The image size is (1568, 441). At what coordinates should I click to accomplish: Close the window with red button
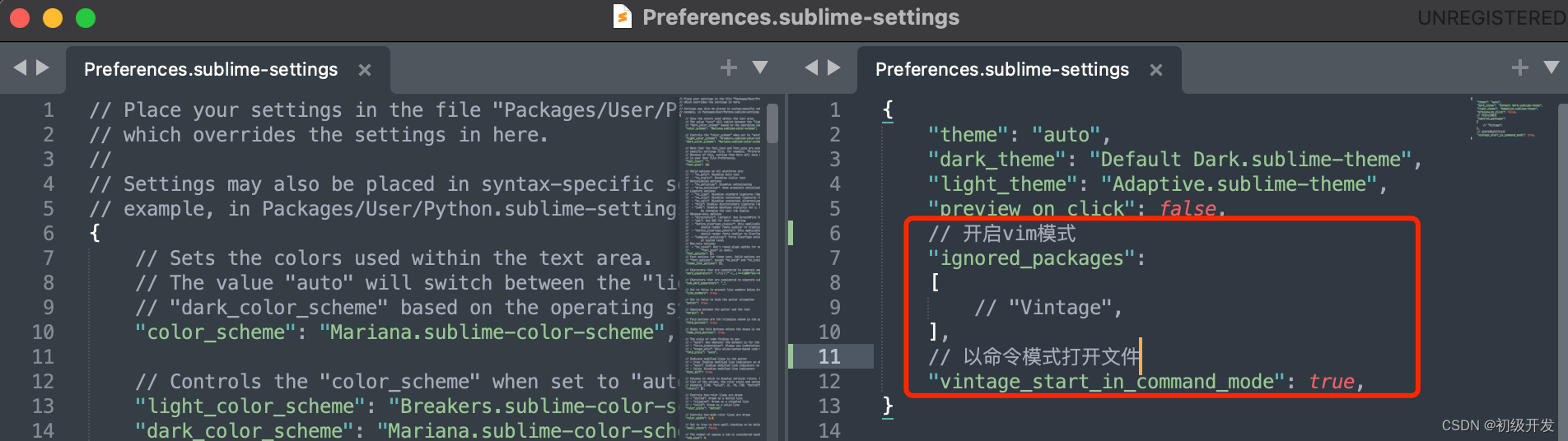(x=20, y=17)
